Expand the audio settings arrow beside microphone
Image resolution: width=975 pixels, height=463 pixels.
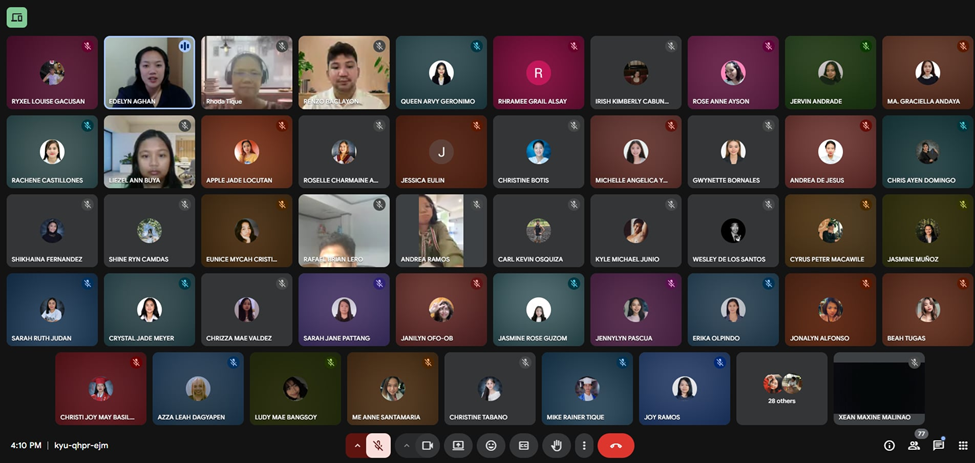click(356, 445)
